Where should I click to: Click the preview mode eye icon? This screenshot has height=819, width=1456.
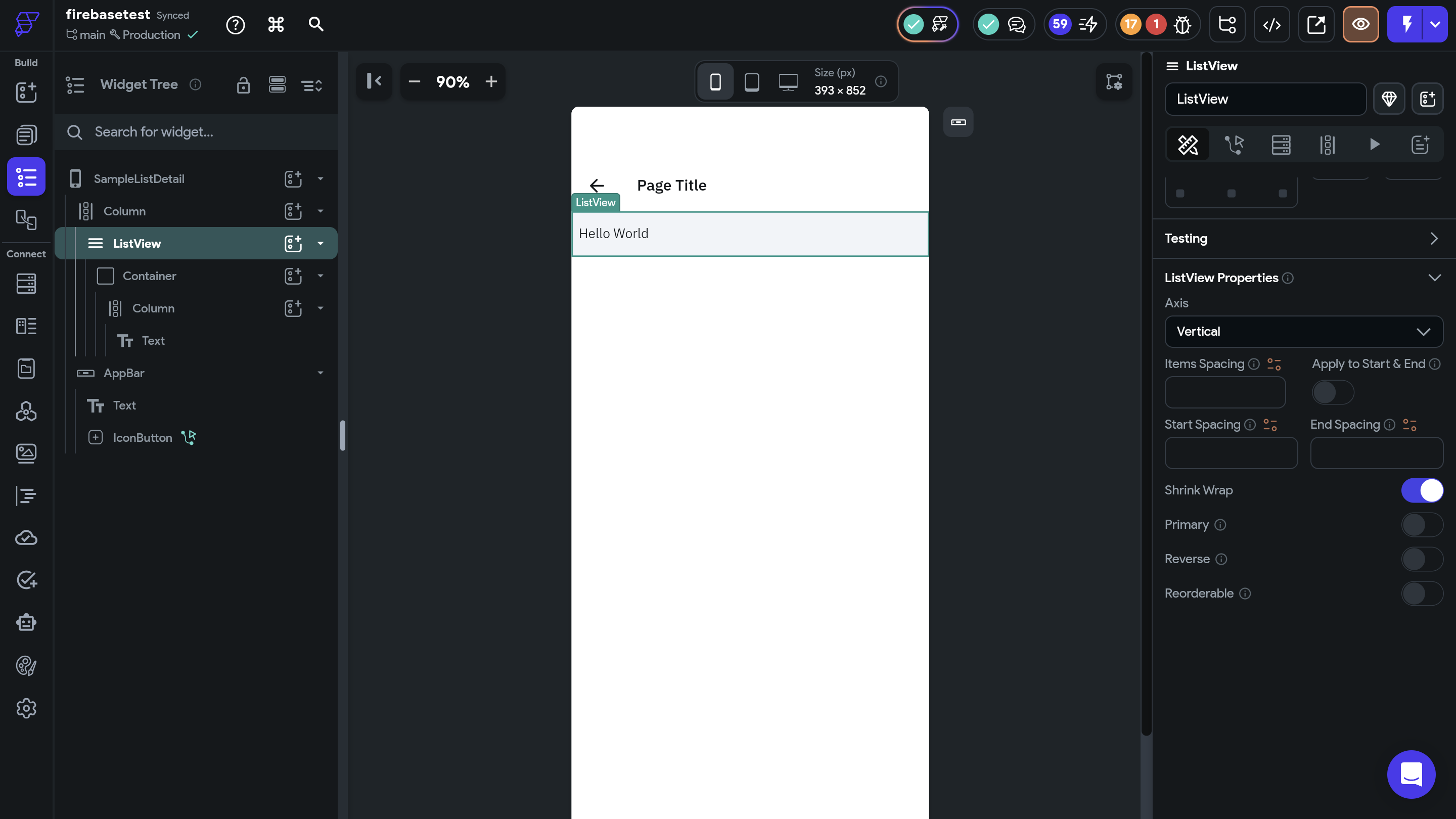[x=1360, y=24]
